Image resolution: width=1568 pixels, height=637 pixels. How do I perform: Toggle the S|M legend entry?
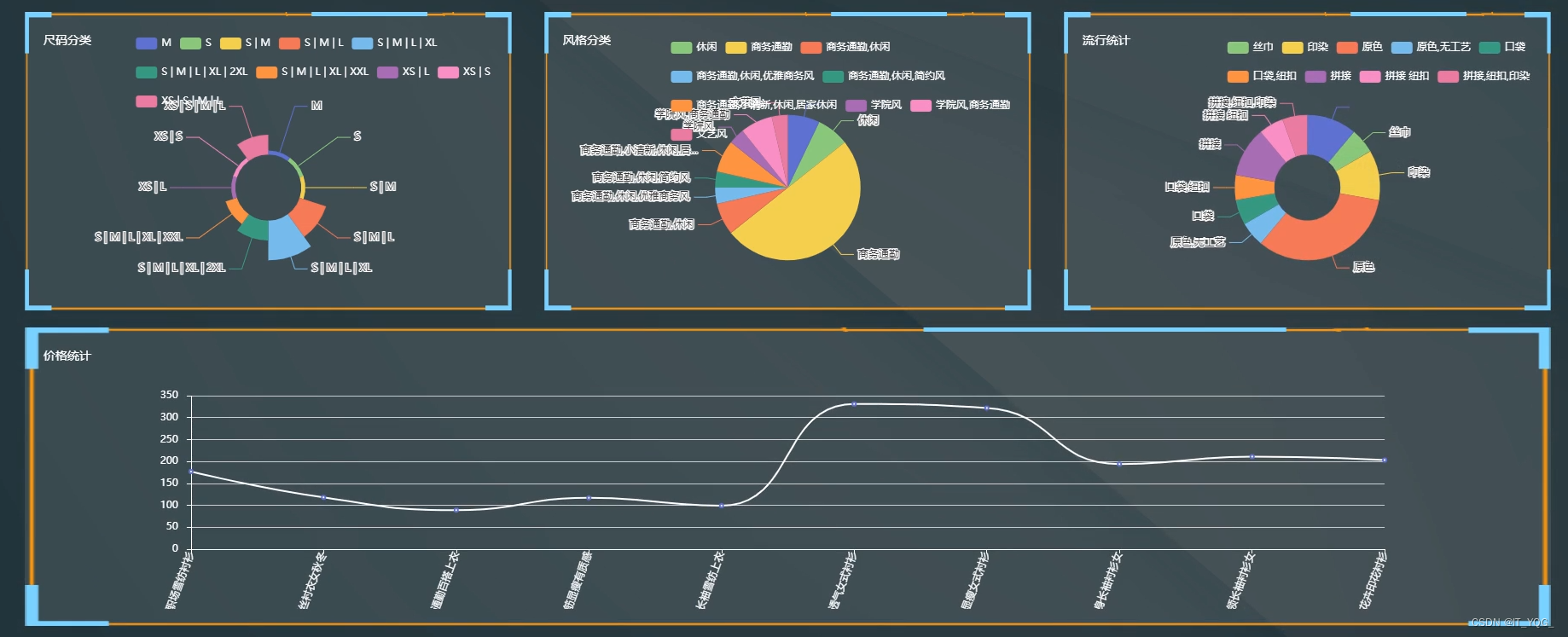[245, 43]
